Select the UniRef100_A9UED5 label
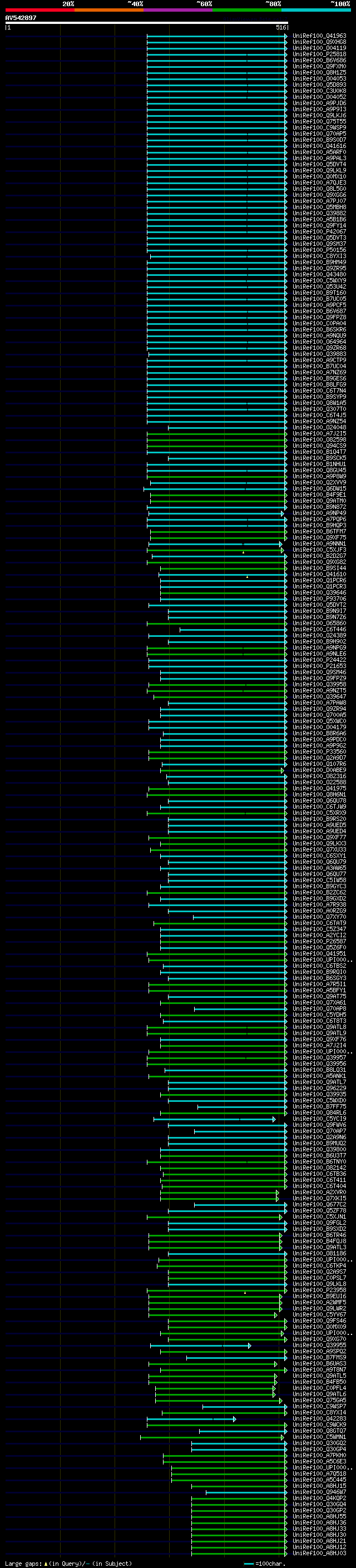 [x=319, y=825]
